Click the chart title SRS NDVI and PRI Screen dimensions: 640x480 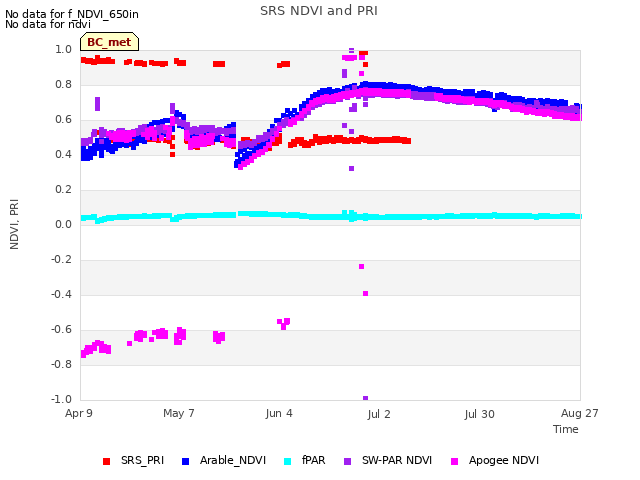pyautogui.click(x=319, y=10)
